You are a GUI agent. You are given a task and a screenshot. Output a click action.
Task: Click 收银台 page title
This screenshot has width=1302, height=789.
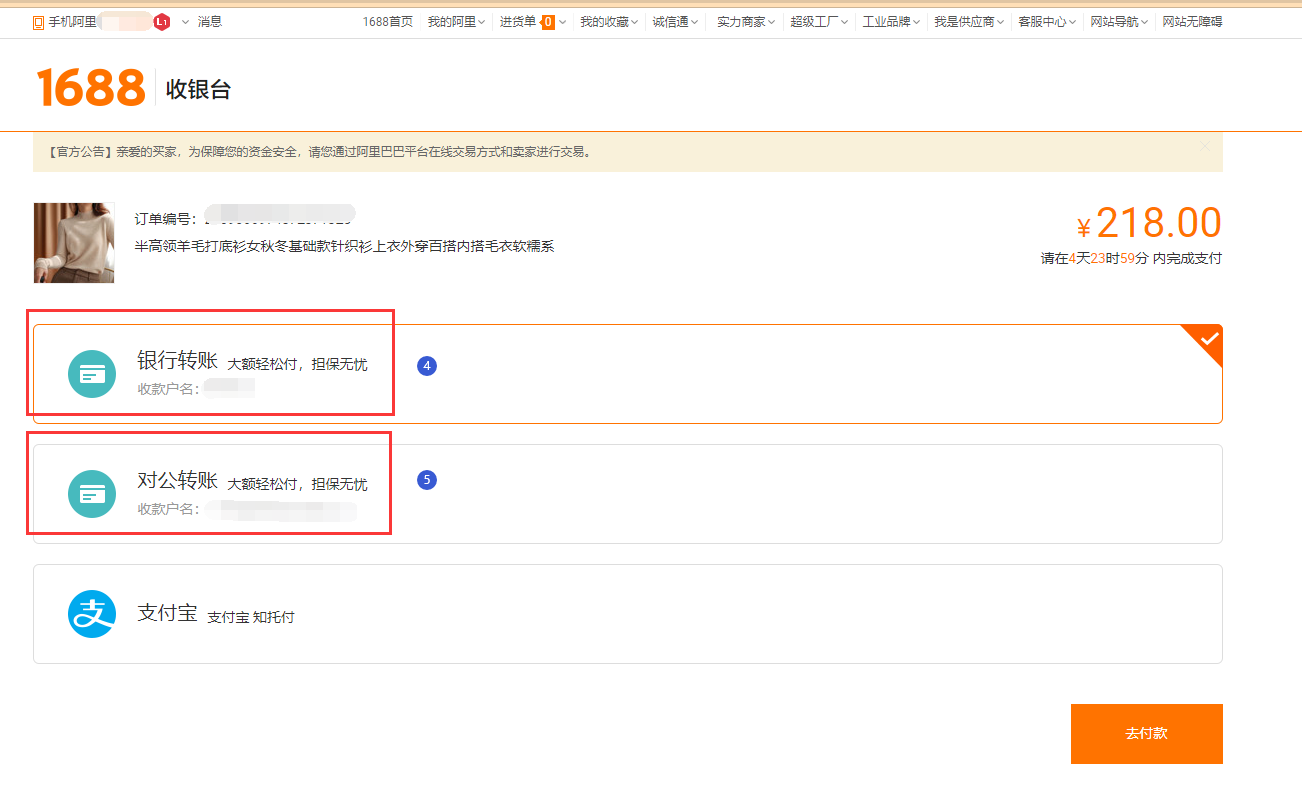(x=198, y=89)
